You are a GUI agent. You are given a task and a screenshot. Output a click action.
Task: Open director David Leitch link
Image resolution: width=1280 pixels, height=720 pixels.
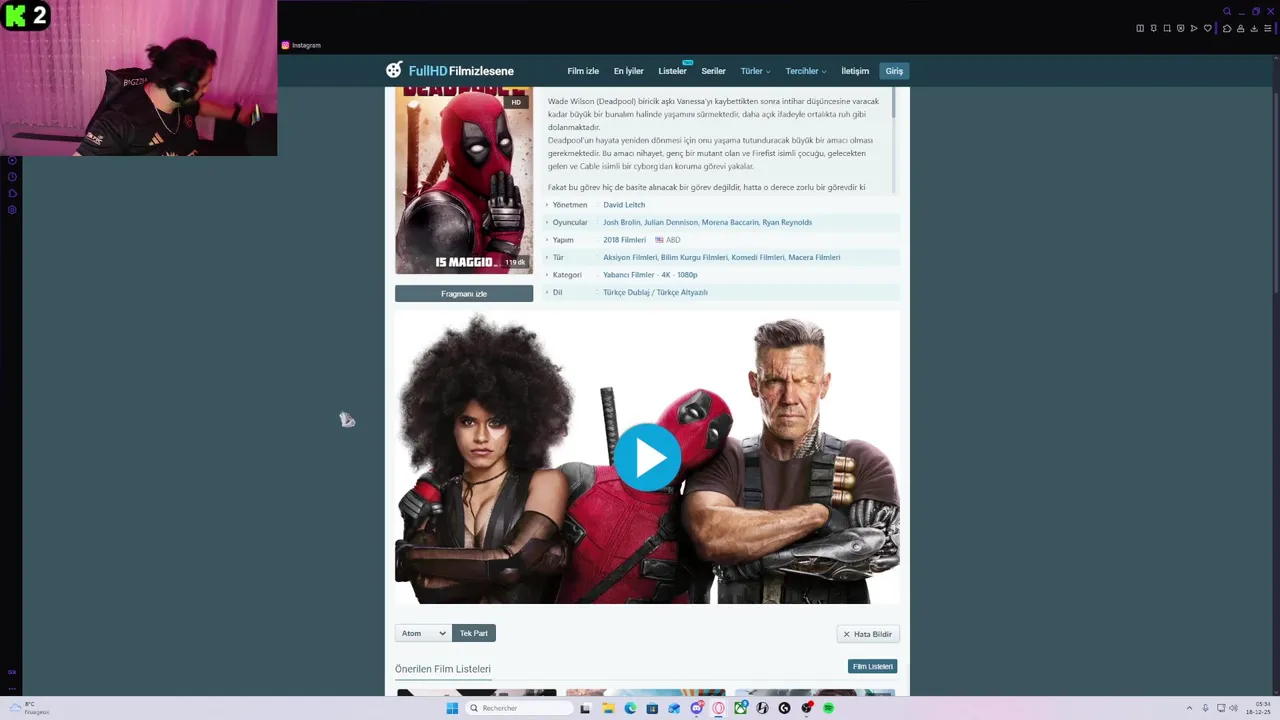pos(624,205)
